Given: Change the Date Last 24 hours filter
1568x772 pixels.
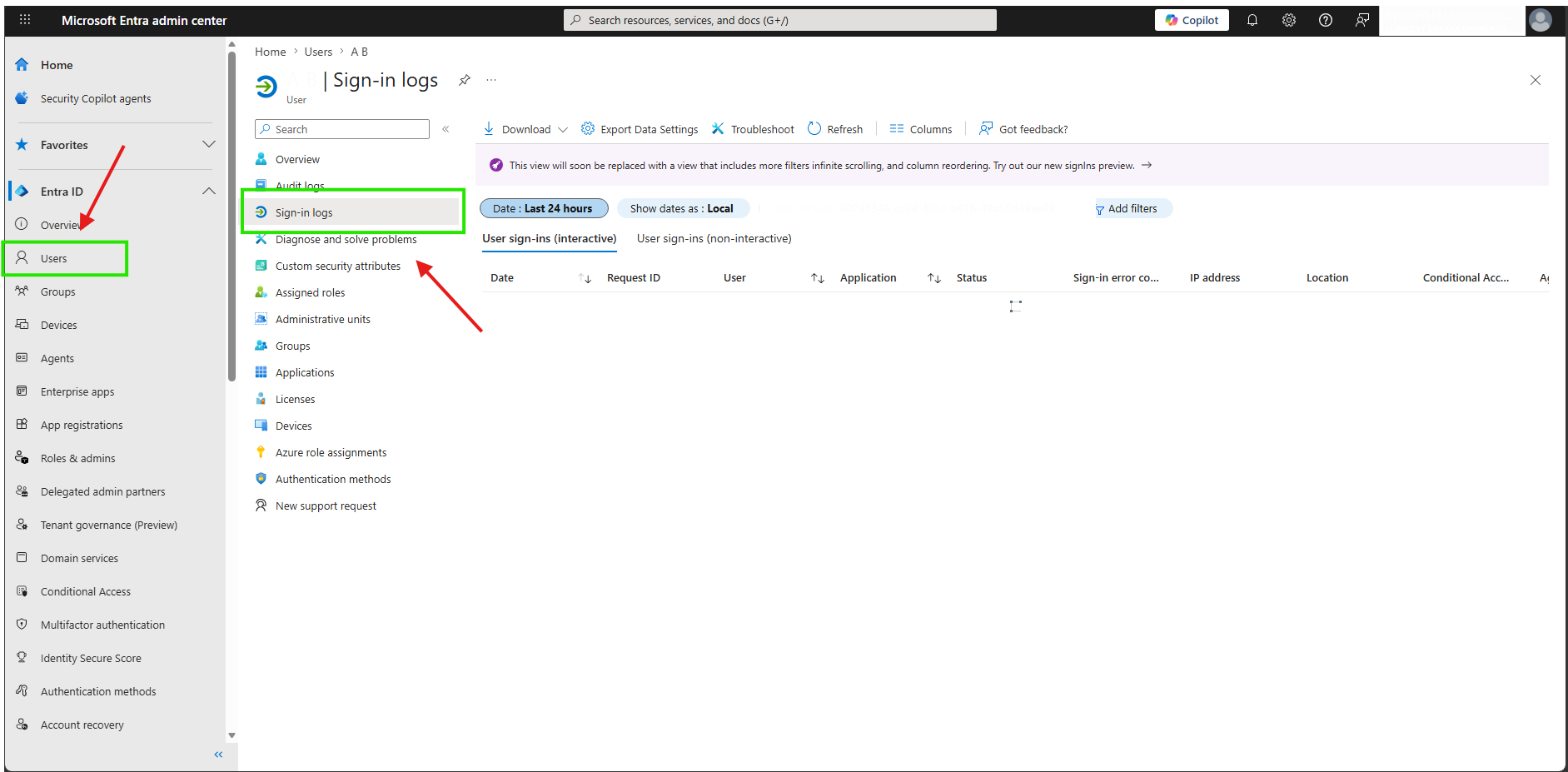Looking at the screenshot, I should 544,208.
